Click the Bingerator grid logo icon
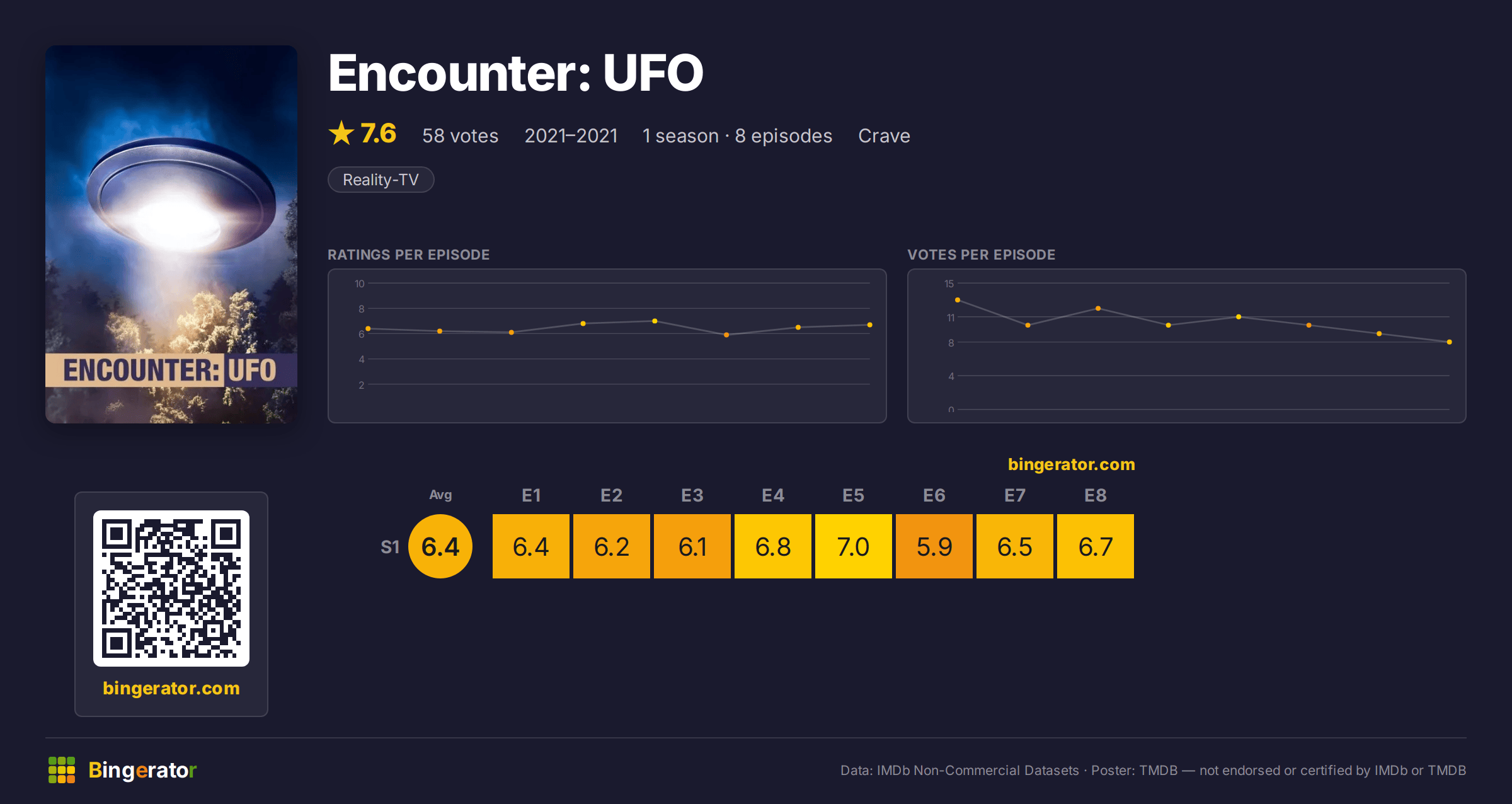Image resolution: width=1512 pixels, height=804 pixels. (62, 770)
